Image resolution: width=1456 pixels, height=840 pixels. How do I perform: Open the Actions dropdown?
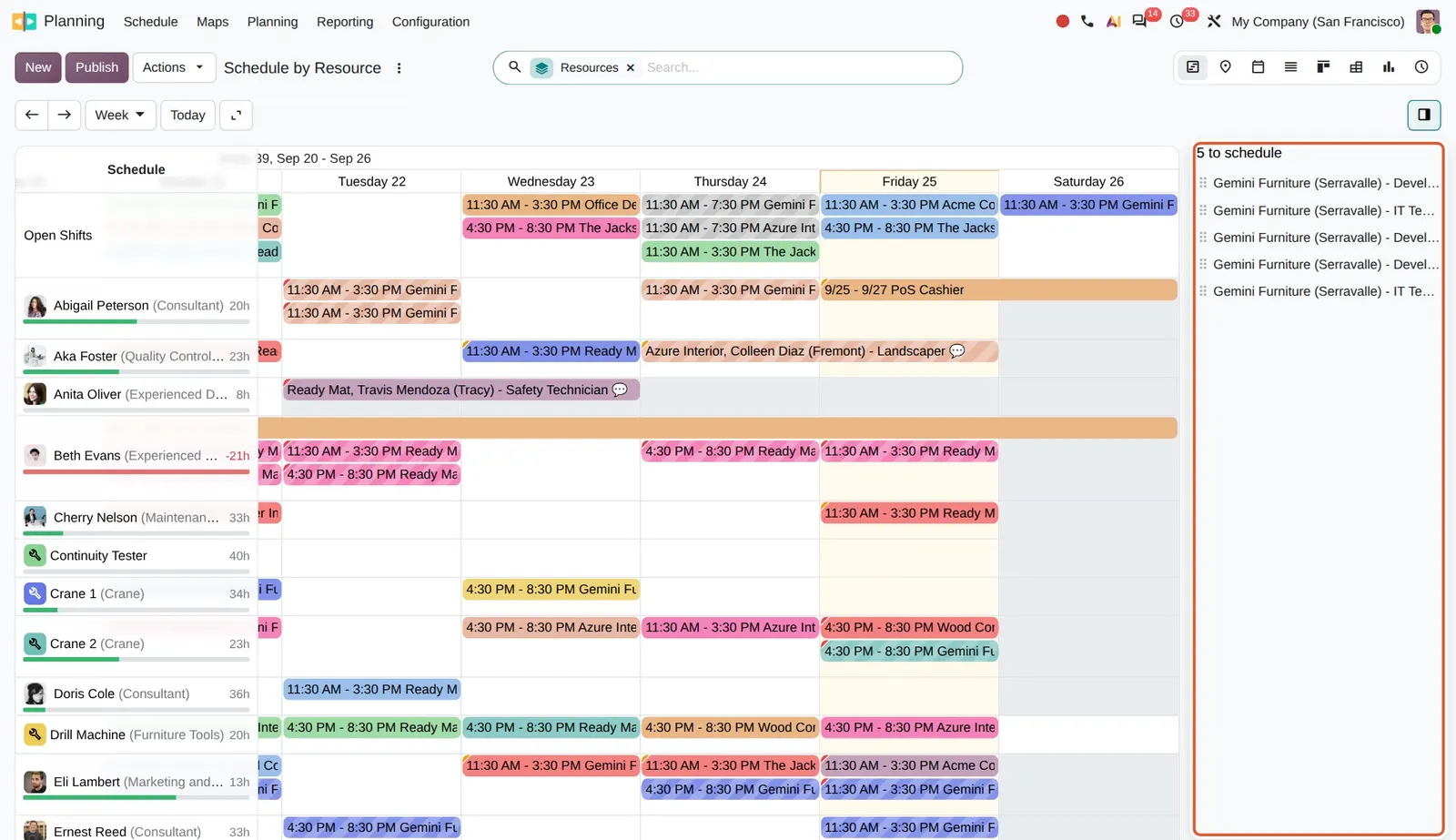coord(174,67)
